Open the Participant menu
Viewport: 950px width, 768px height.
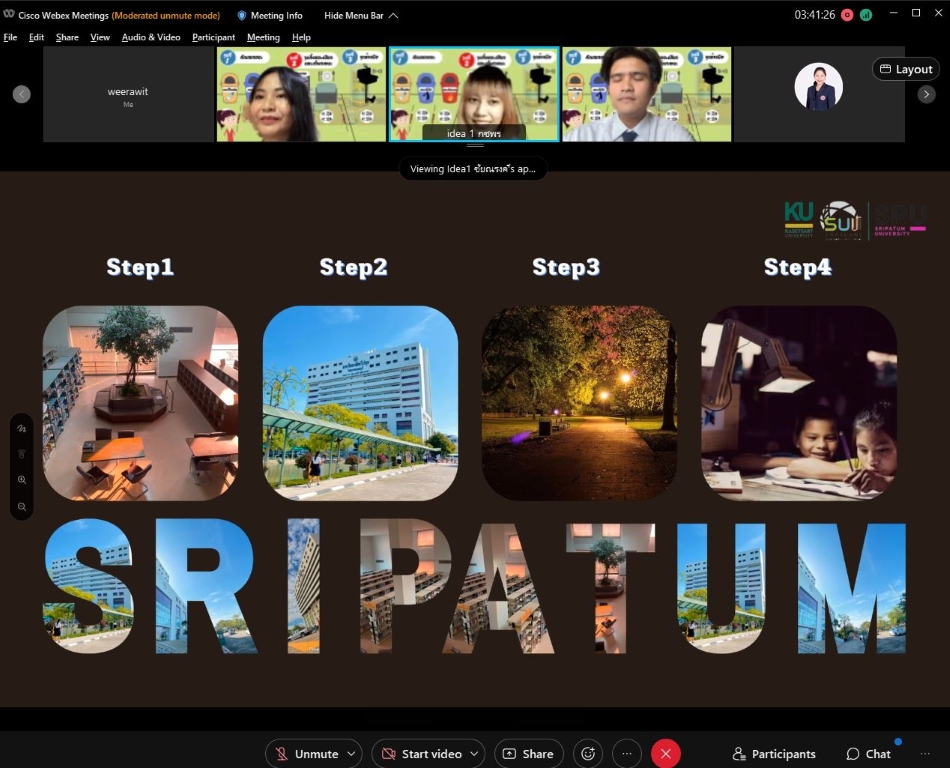point(213,38)
